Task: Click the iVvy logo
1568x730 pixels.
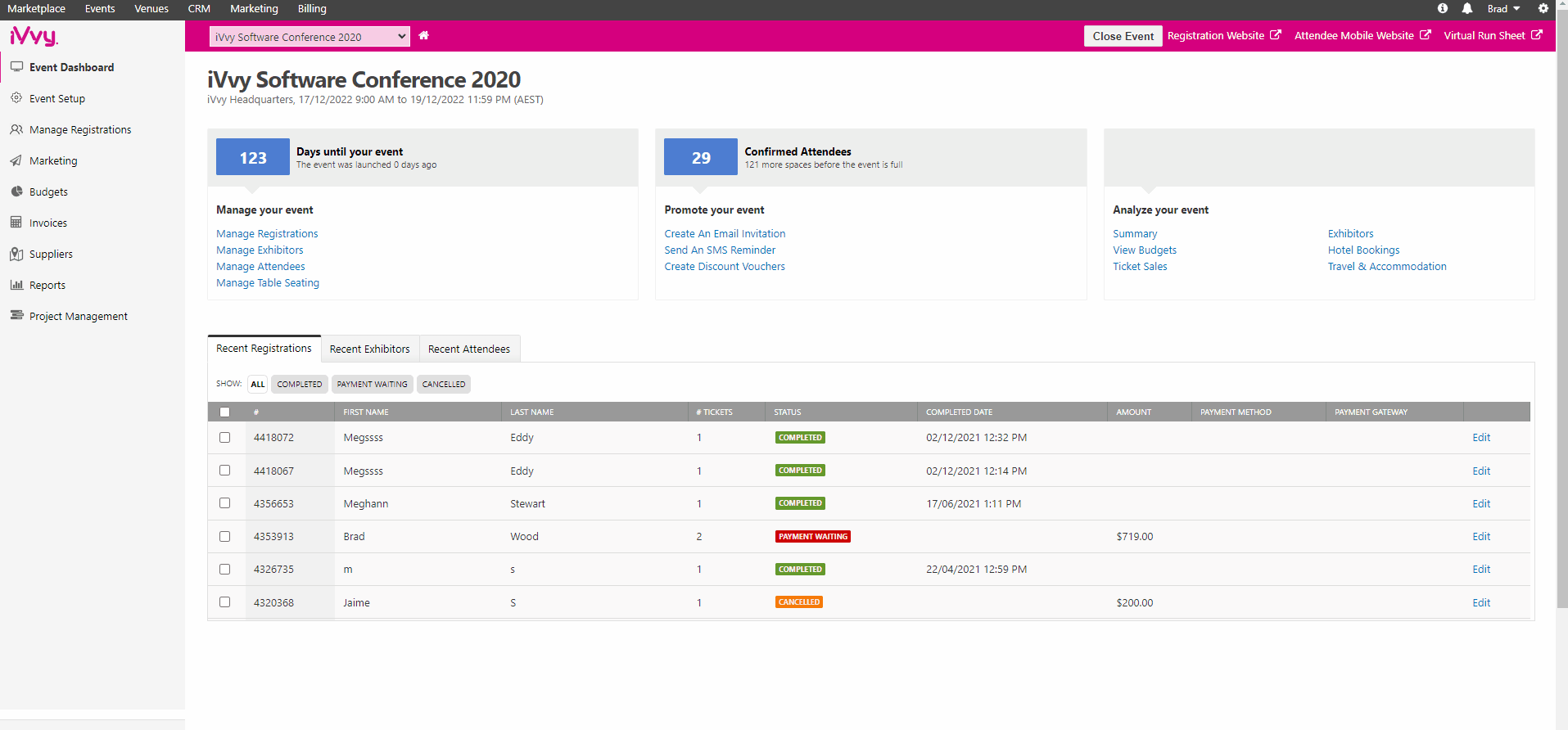Action: (34, 36)
